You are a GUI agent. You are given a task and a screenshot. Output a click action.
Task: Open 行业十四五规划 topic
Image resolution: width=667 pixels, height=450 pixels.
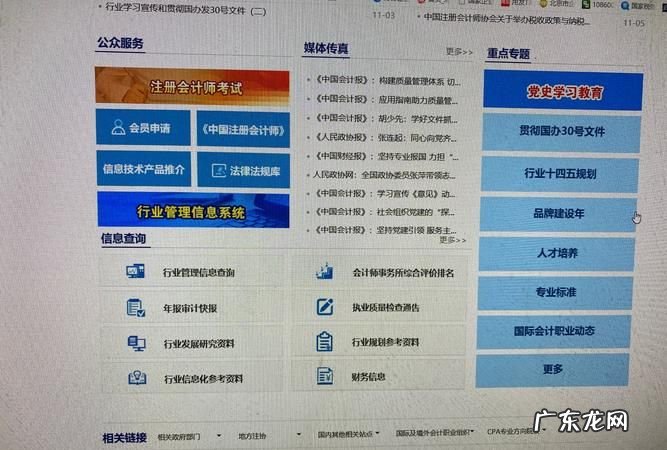point(560,174)
